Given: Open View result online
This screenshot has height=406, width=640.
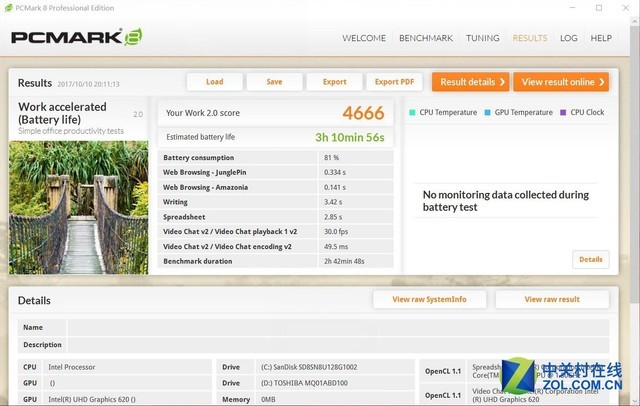Looking at the screenshot, I should 563,82.
